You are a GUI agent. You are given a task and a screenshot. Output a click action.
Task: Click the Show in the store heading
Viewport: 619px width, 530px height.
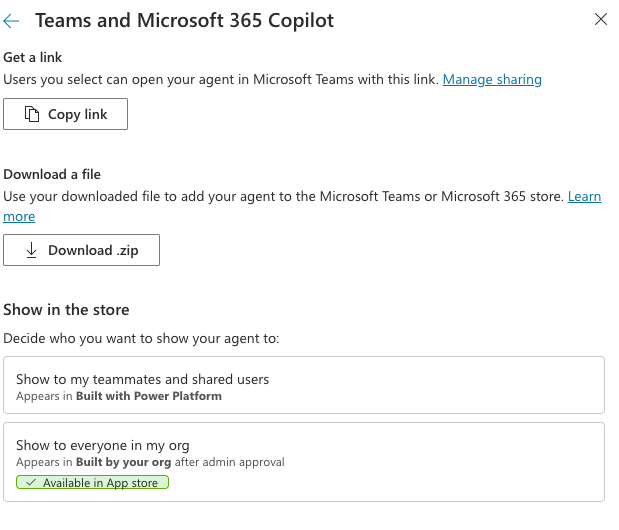click(x=66, y=310)
